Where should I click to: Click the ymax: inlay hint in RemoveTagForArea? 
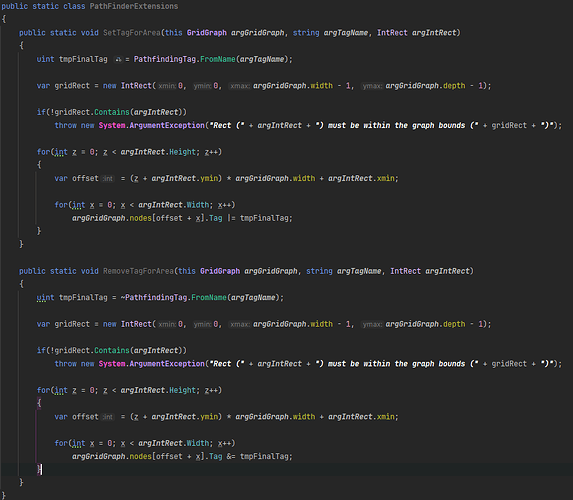(372, 324)
